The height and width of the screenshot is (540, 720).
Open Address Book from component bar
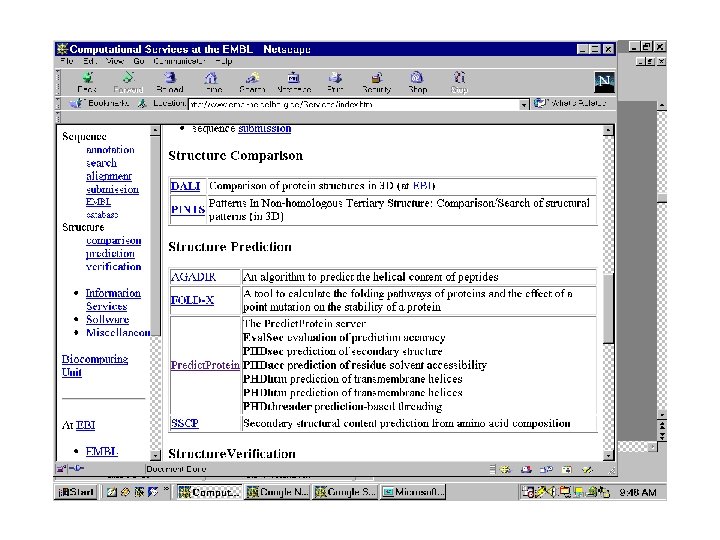(x=567, y=469)
